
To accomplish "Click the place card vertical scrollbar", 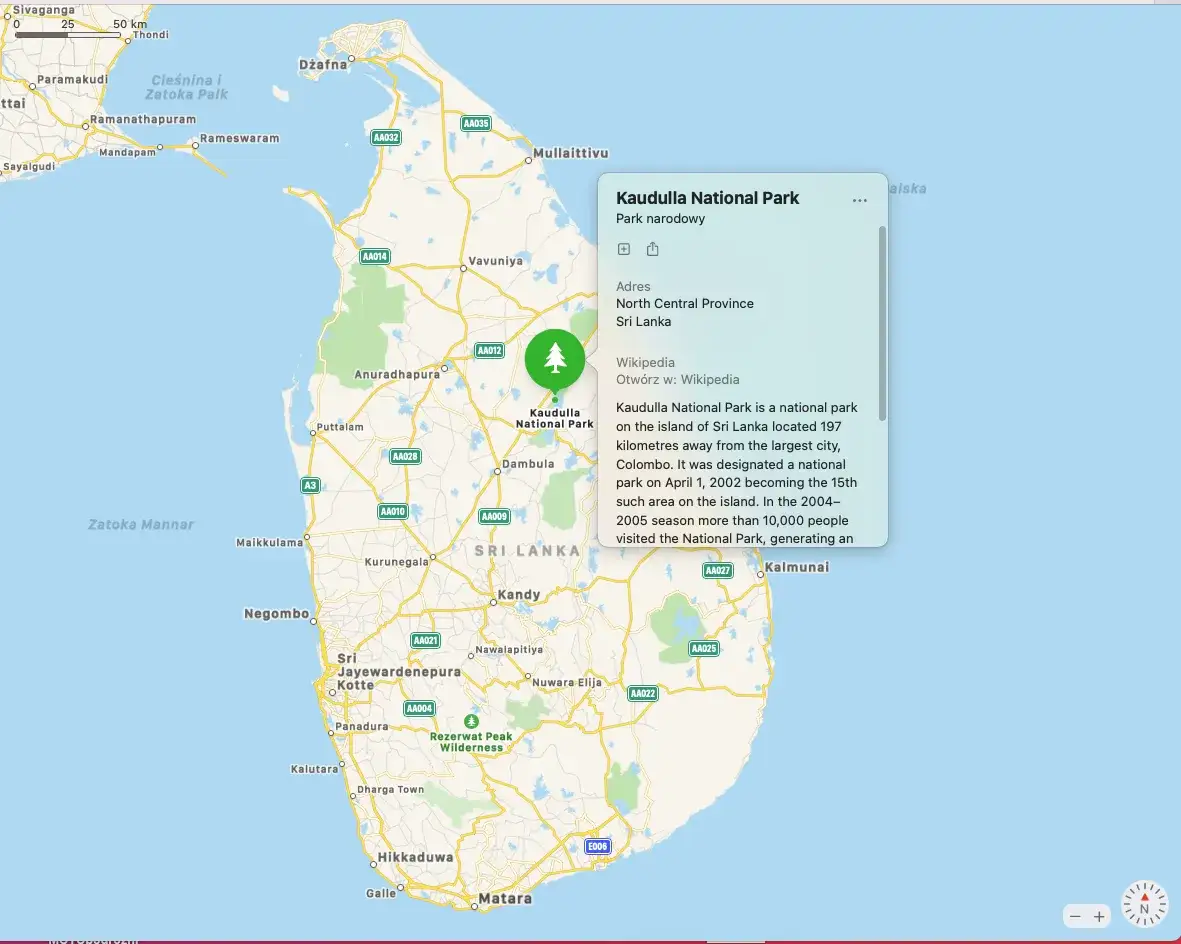I will [x=882, y=322].
